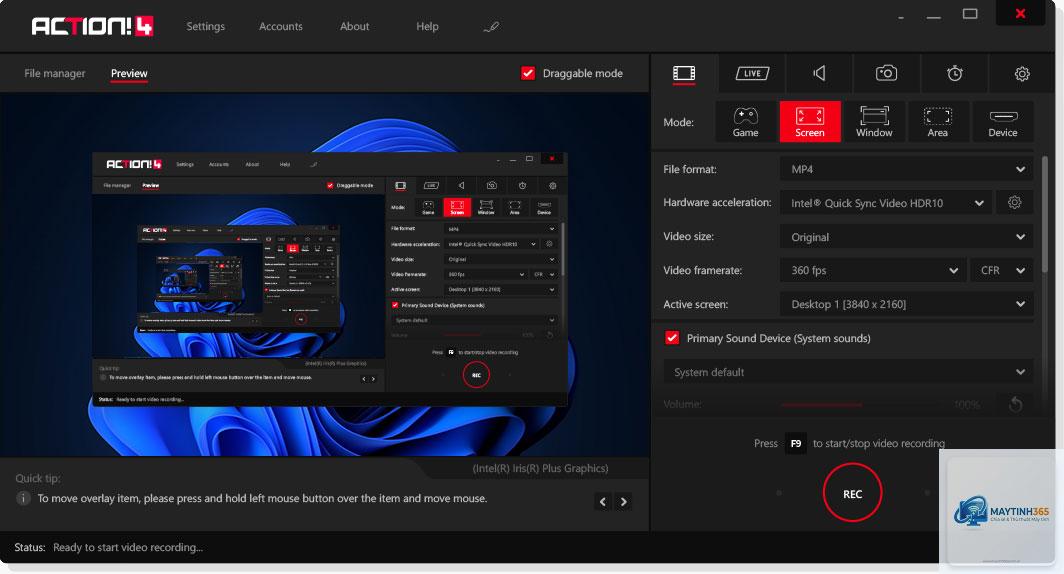Viewport: 1064px width, 574px height.
Task: Start recording with the REC button
Action: coord(852,493)
